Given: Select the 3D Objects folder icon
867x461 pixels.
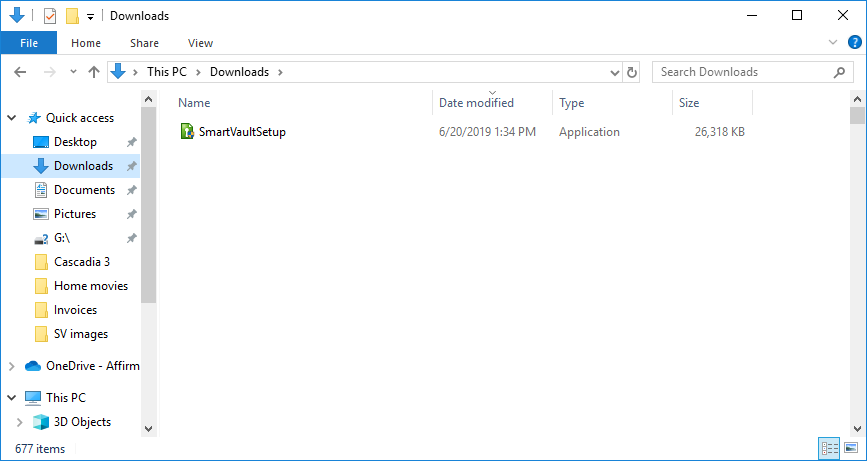Looking at the screenshot, I should (x=41, y=422).
